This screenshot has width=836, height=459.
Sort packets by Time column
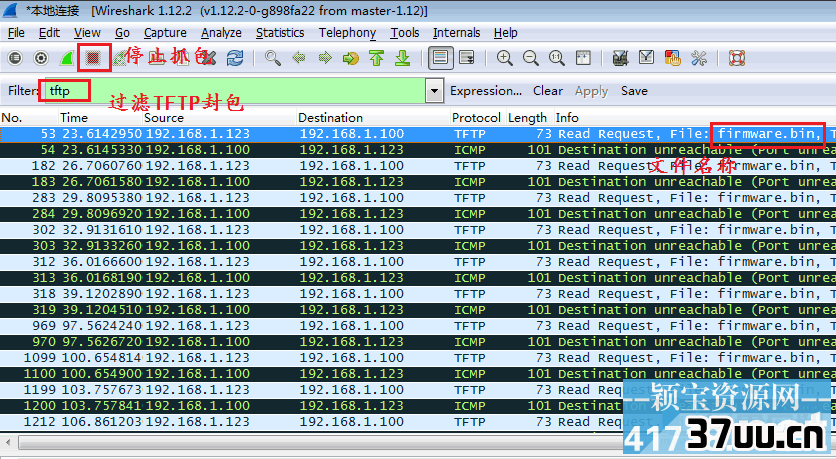(100, 117)
